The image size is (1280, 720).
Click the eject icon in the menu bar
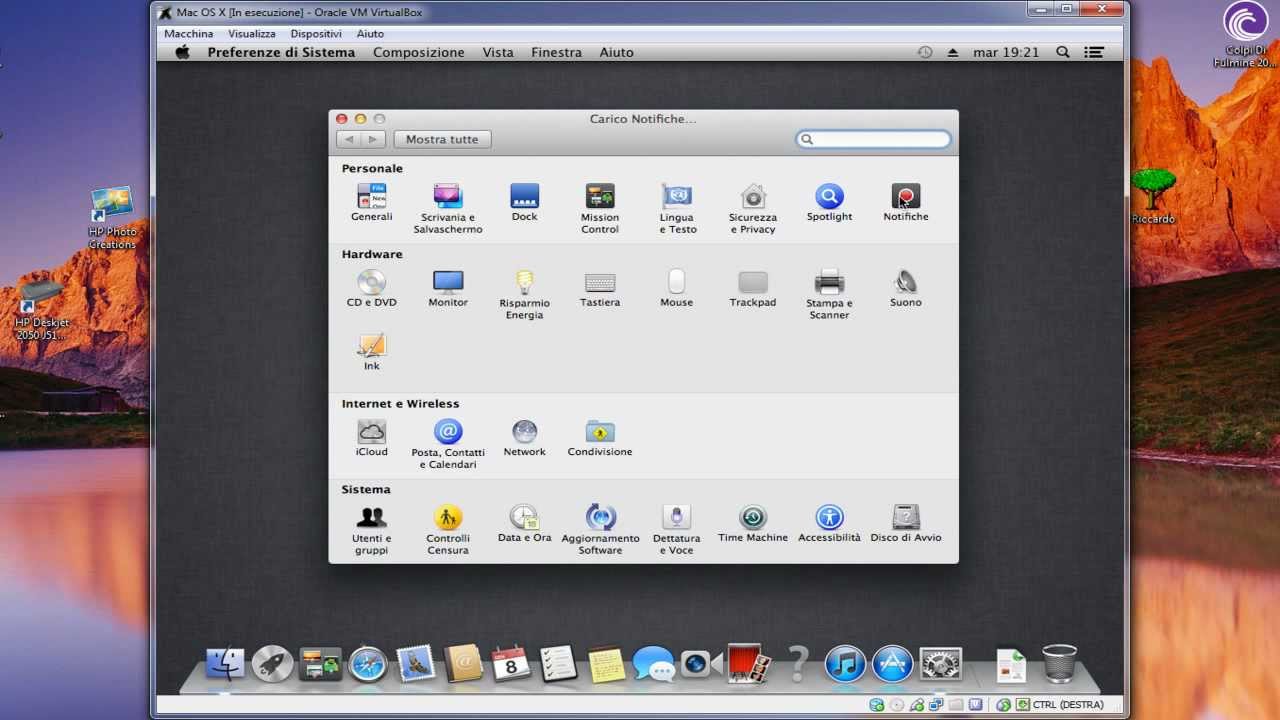[x=953, y=52]
